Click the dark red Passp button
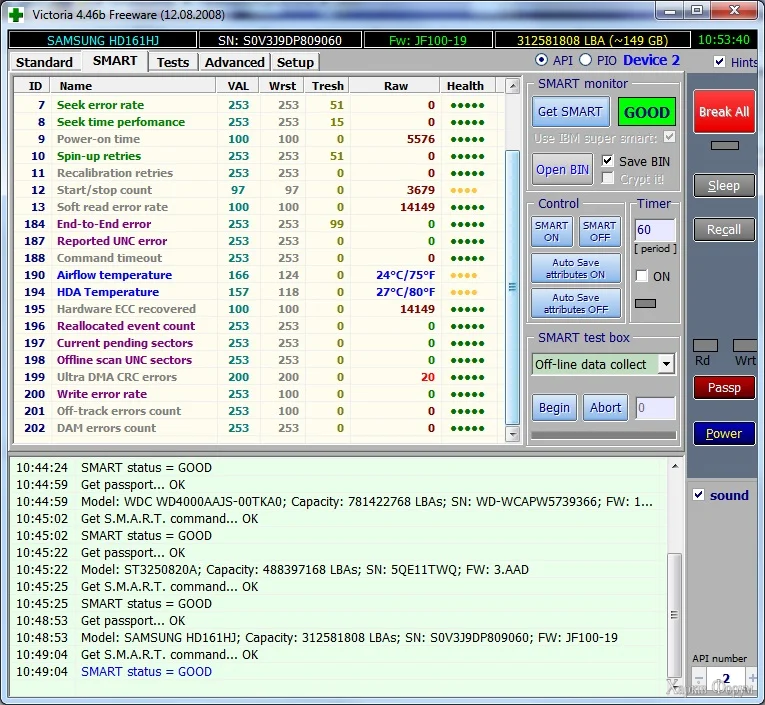This screenshot has height=705, width=765. click(x=724, y=388)
